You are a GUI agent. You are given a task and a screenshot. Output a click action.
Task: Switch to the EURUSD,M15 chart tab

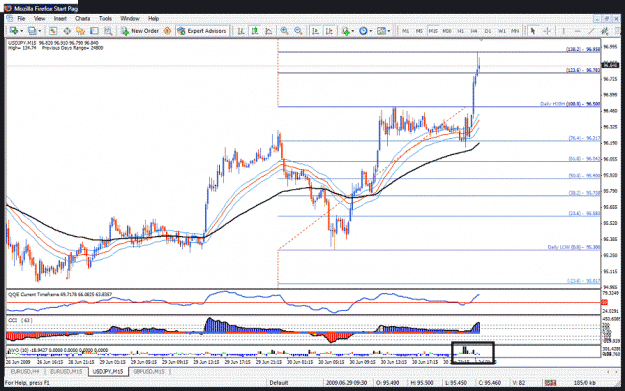click(66, 371)
